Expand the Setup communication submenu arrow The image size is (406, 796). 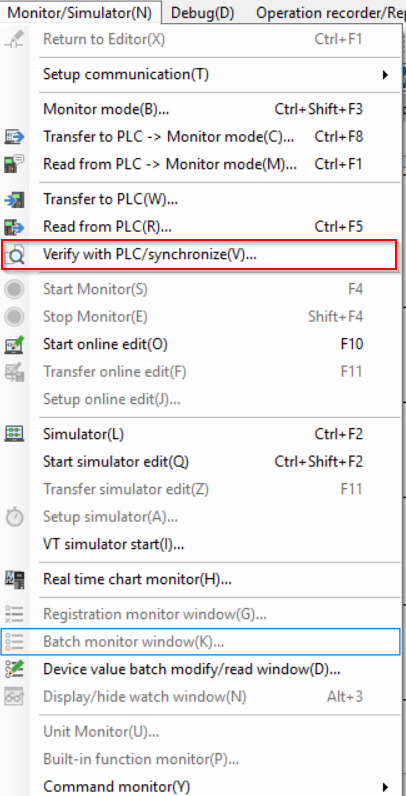tap(386, 75)
